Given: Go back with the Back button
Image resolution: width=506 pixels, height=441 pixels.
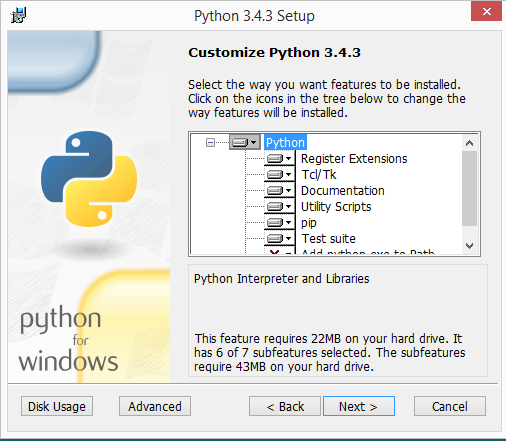Looking at the screenshot, I should [x=285, y=406].
